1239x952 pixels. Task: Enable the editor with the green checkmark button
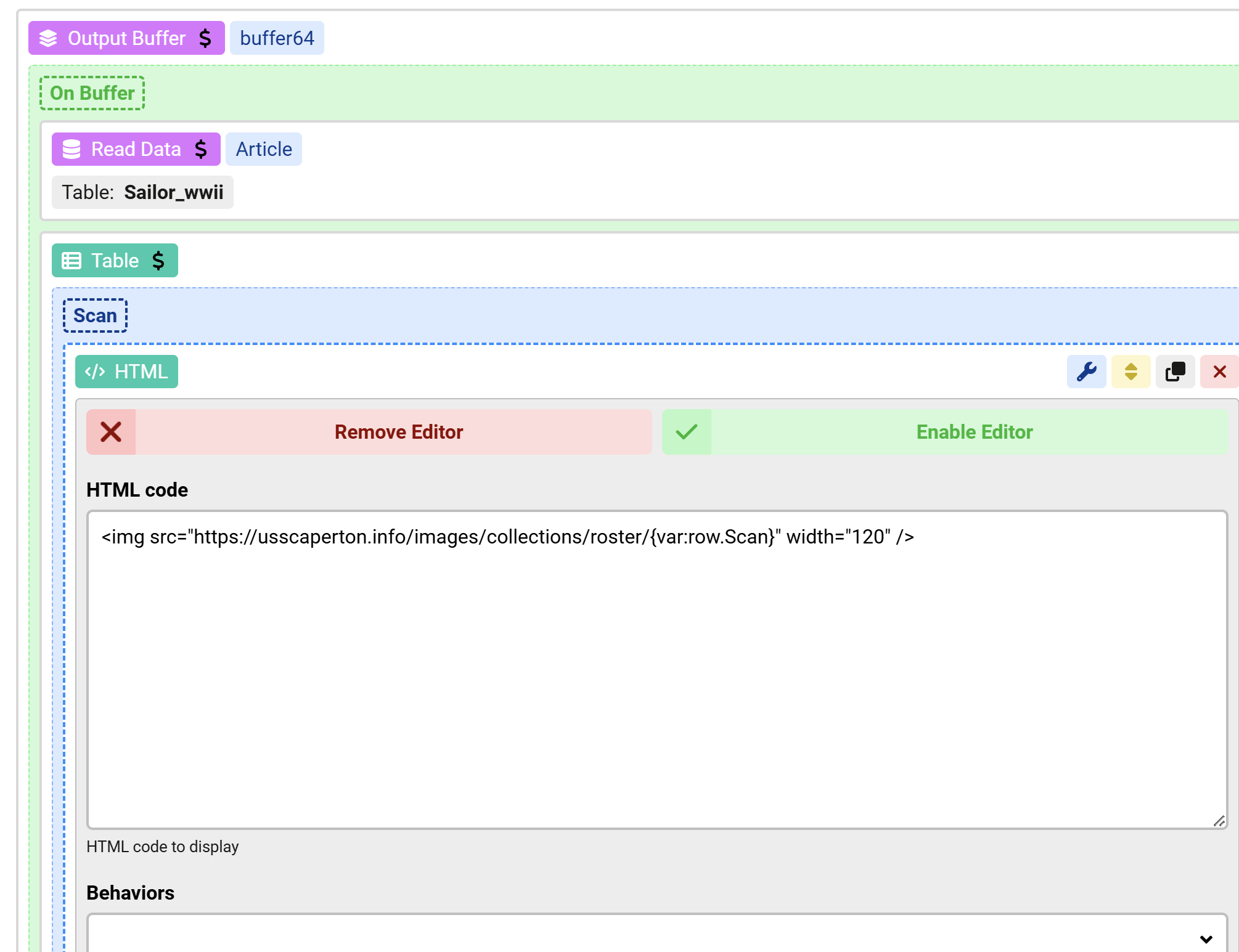[x=949, y=432]
